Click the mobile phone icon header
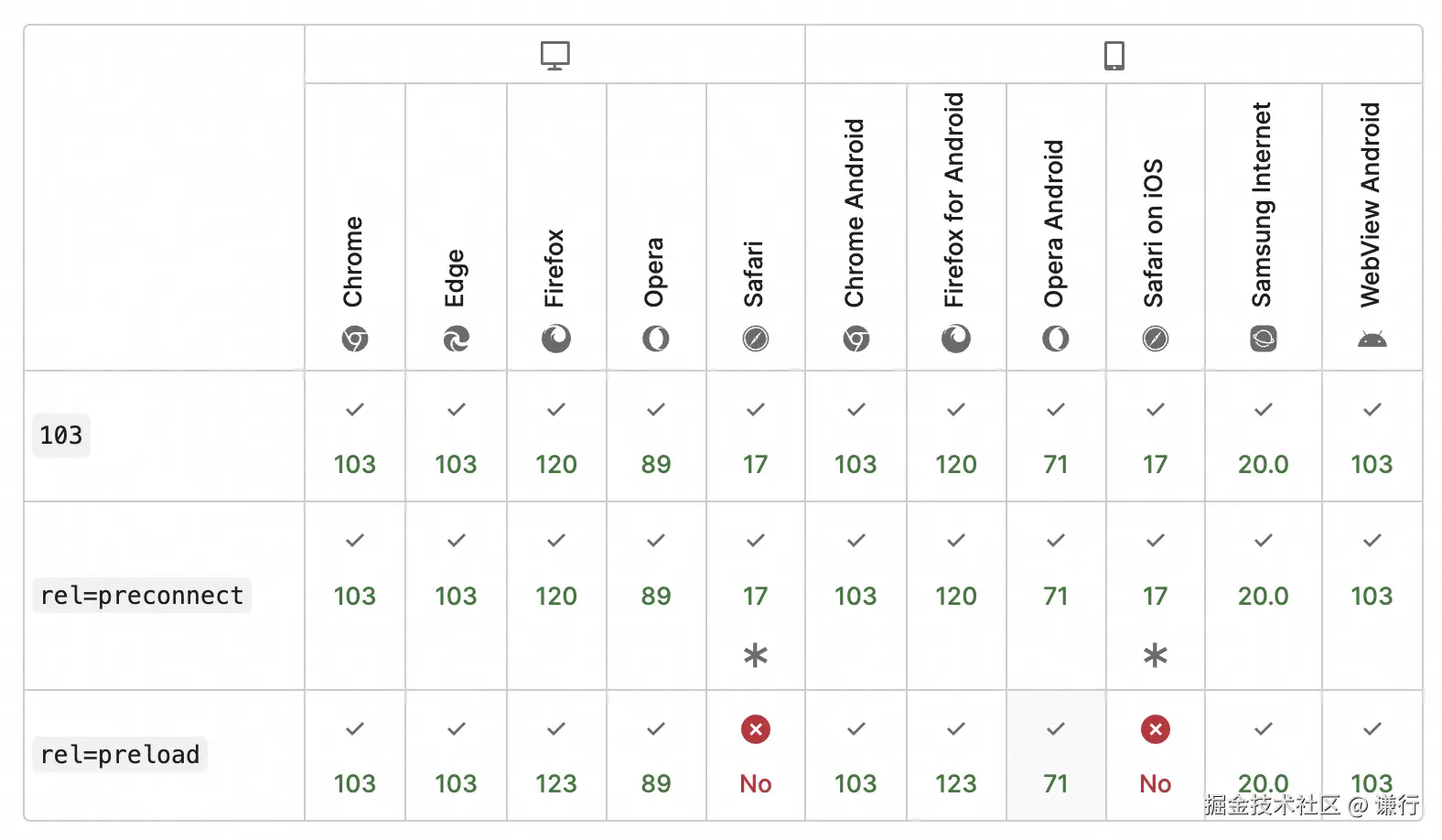1442x840 pixels. pos(1114,56)
